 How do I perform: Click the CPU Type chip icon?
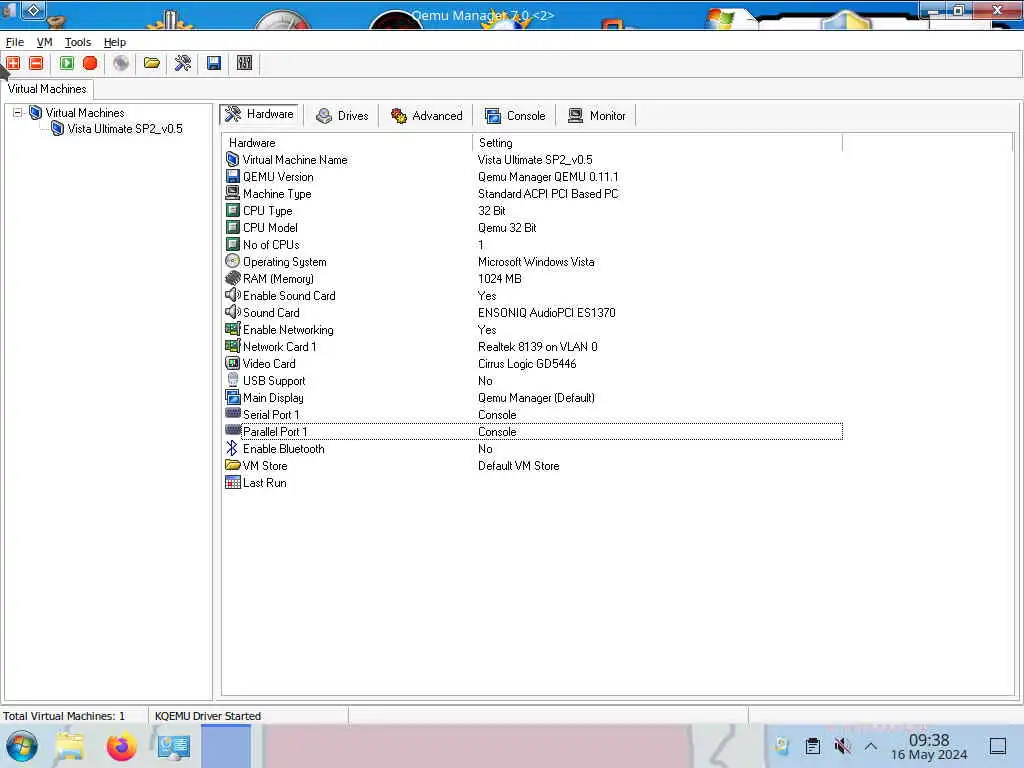232,210
